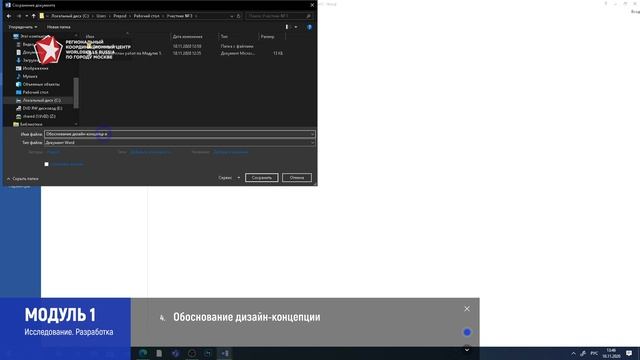Change the view with the view mode icon

287,27
